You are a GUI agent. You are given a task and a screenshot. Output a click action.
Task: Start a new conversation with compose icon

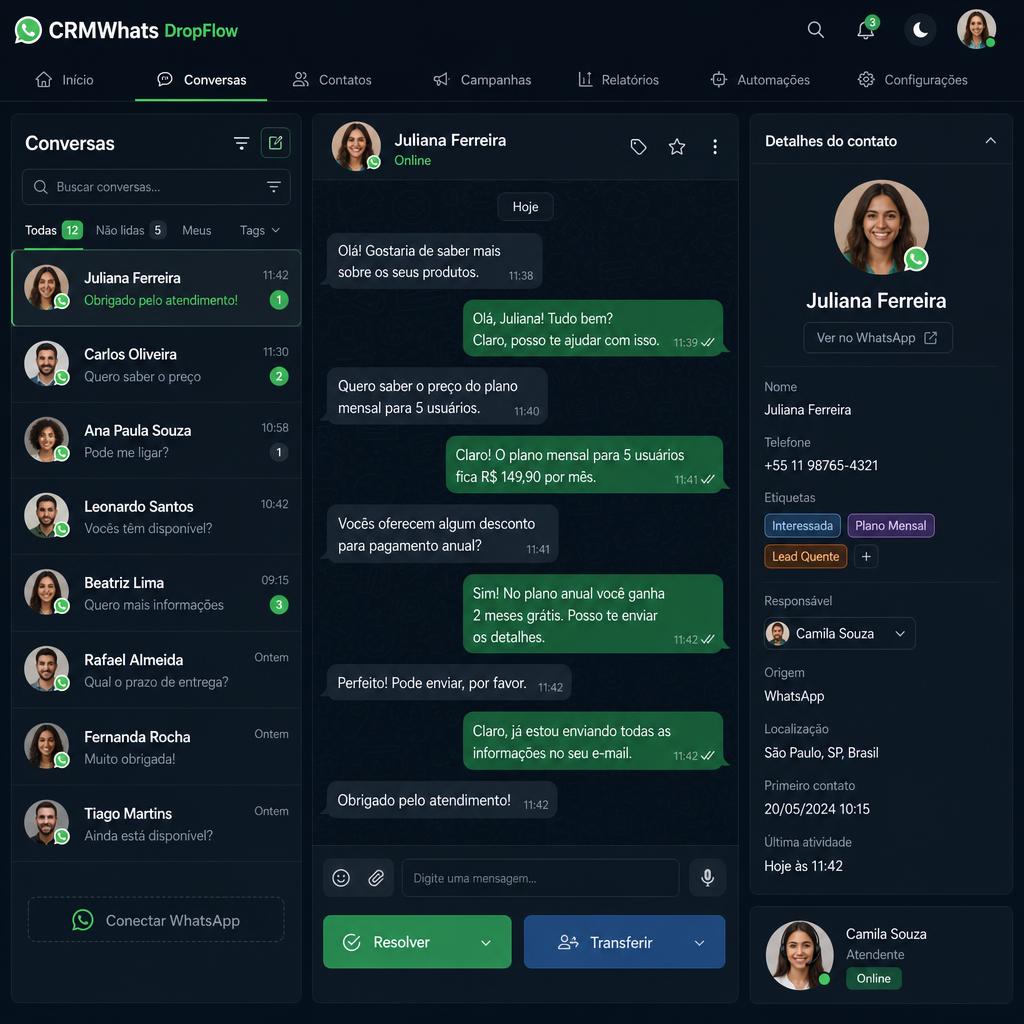coord(275,142)
